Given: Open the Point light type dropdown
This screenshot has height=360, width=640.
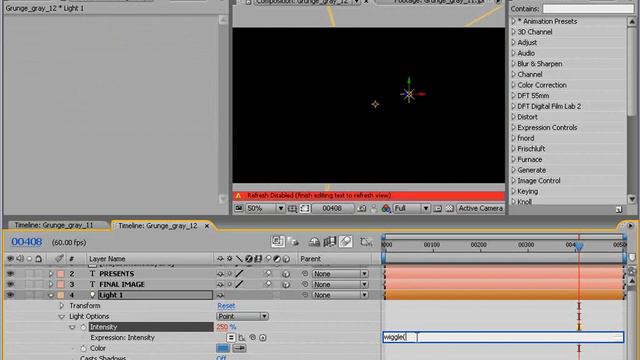Looking at the screenshot, I should point(242,316).
